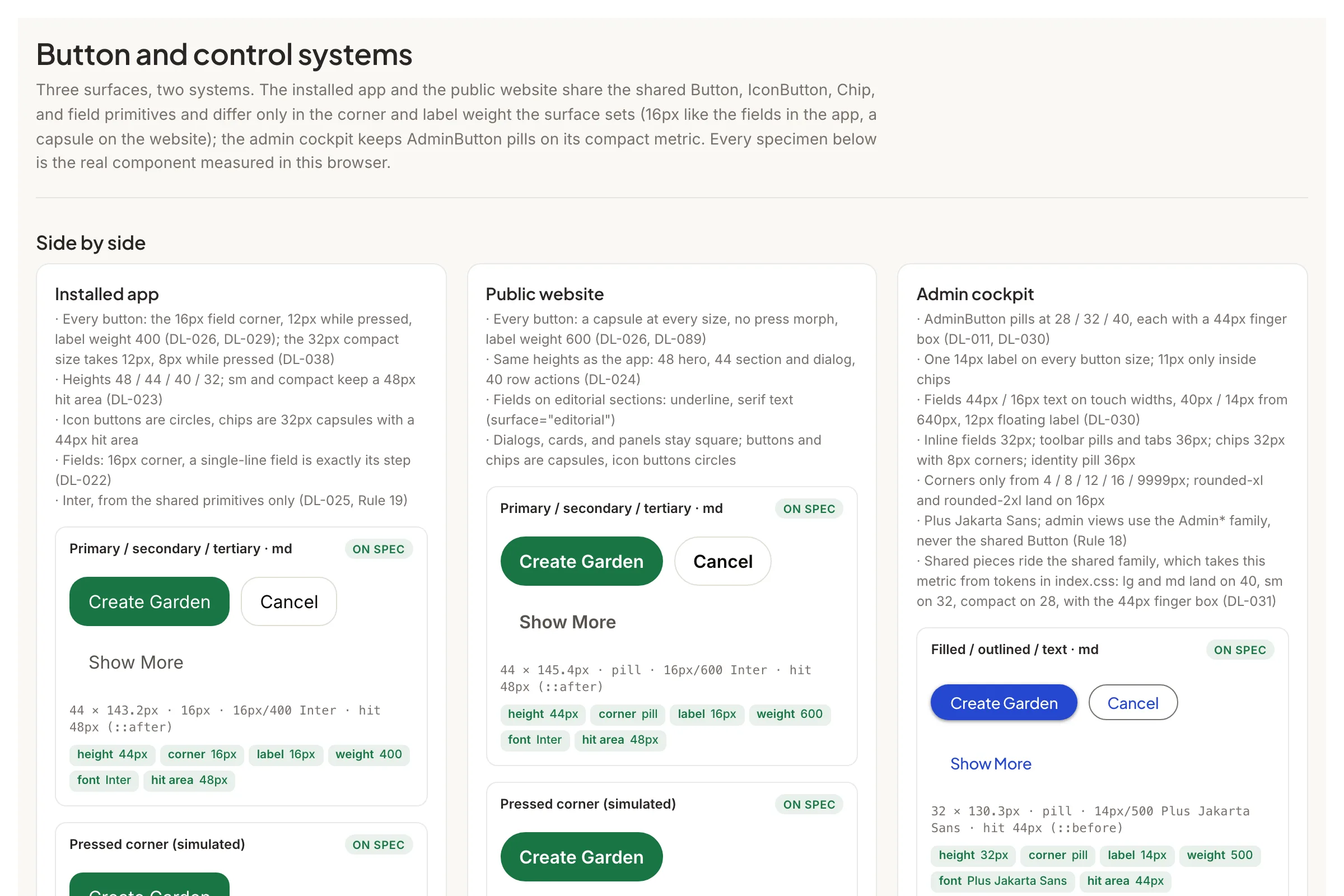This screenshot has width=1344, height=896.
Task: Click the 'Public website' card heading
Action: point(544,295)
